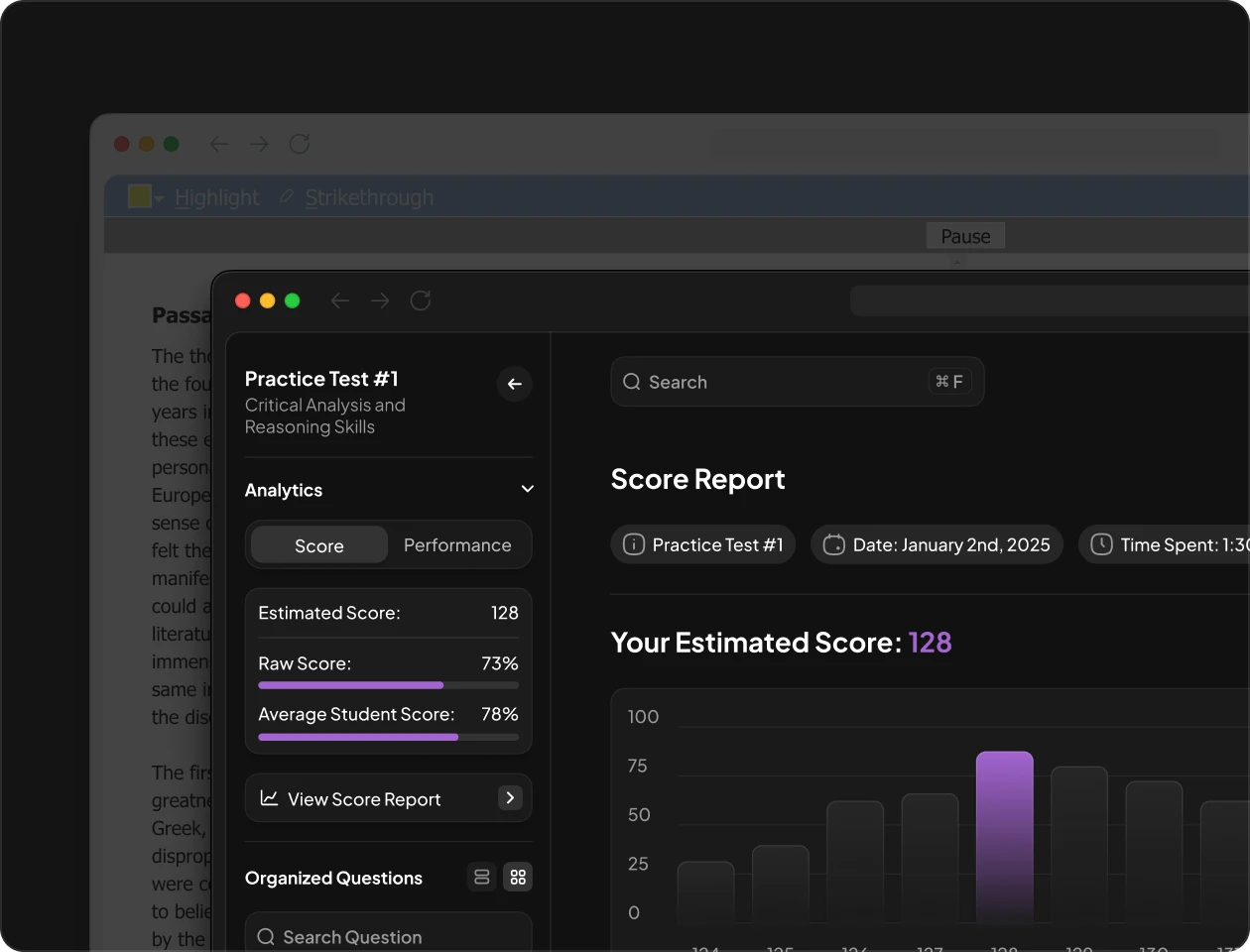Image resolution: width=1250 pixels, height=952 pixels.
Task: Click the yellow highlight color swatch
Action: pyautogui.click(x=139, y=196)
